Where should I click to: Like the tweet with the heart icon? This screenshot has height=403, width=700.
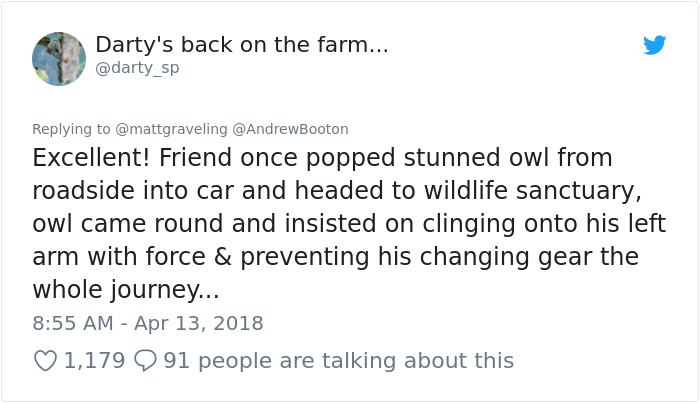click(x=45, y=360)
